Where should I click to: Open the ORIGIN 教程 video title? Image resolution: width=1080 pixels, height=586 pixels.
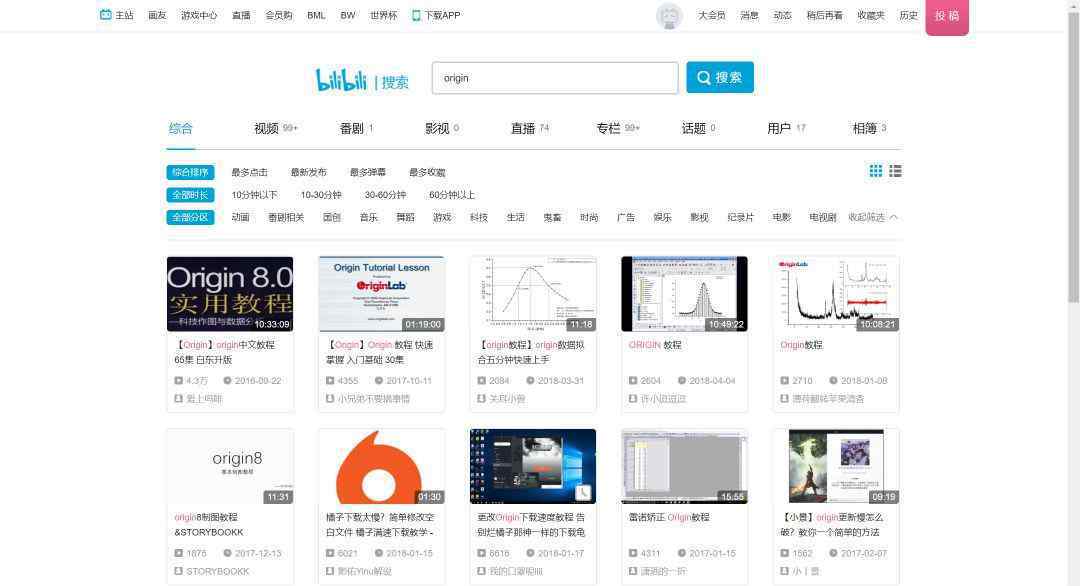[655, 345]
